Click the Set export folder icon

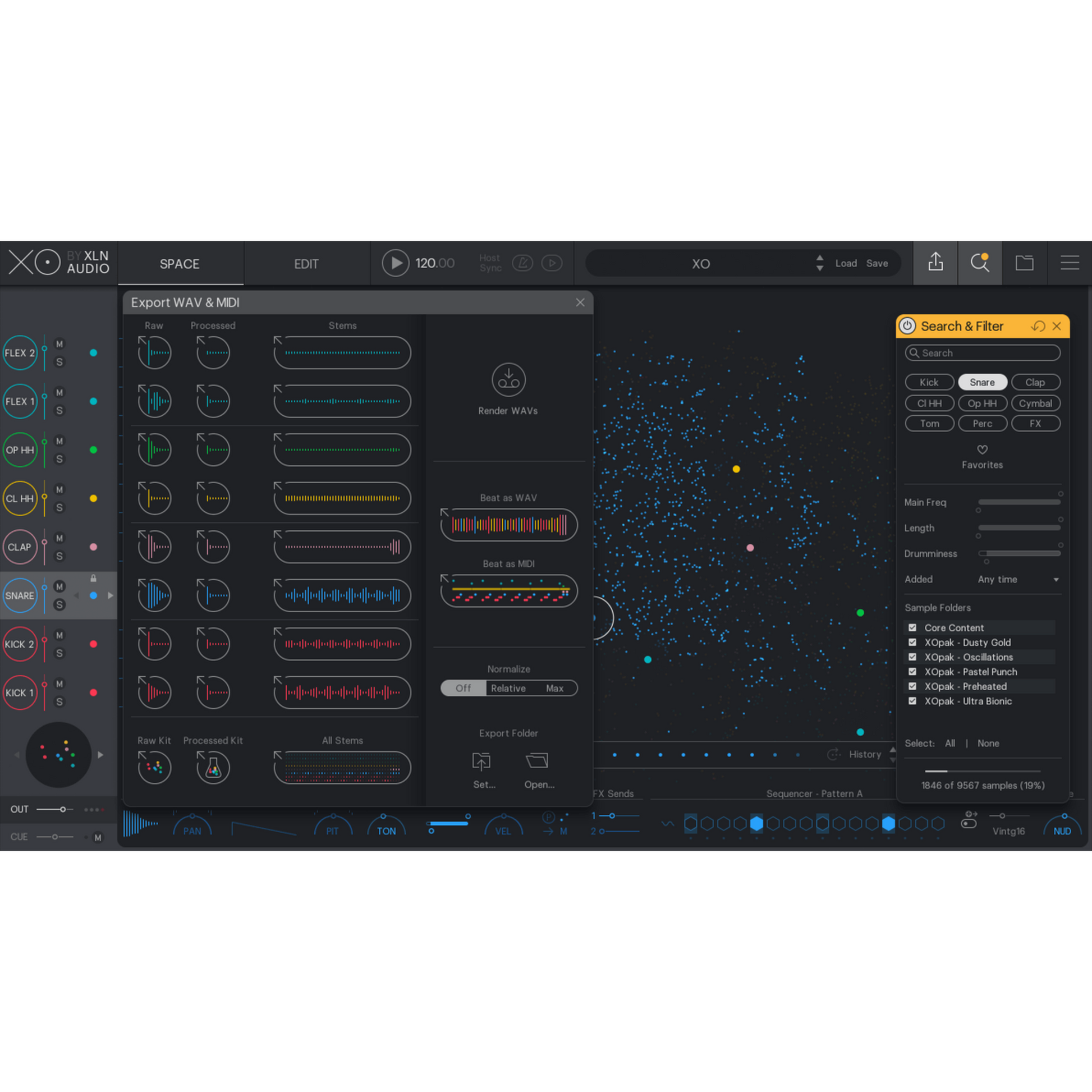(x=481, y=761)
